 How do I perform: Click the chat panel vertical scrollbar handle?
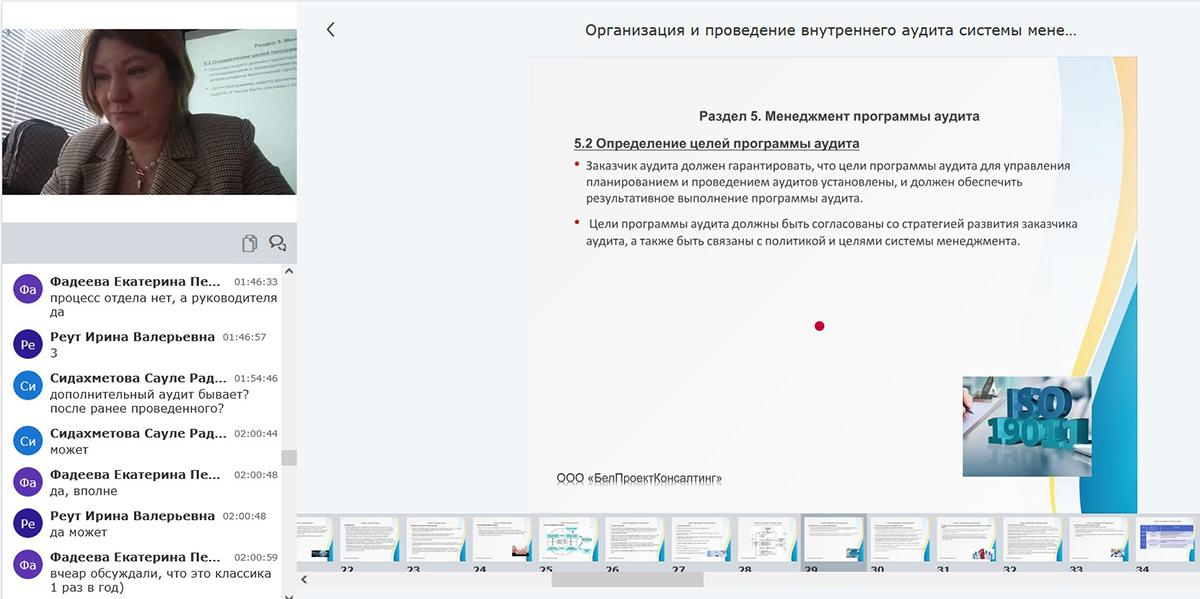289,457
